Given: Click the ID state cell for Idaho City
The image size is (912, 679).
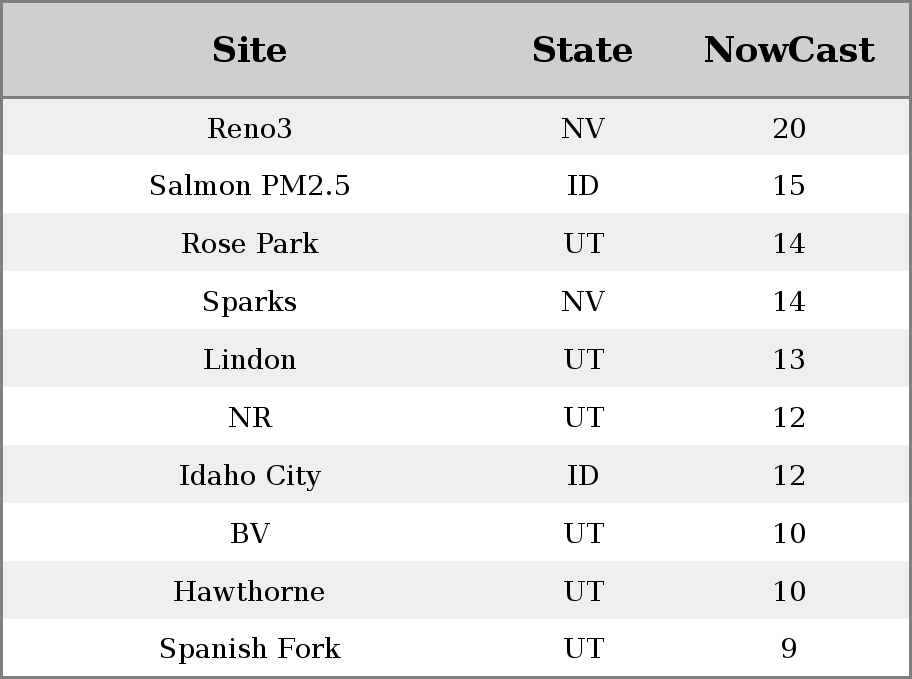Looking at the screenshot, I should pos(583,476).
